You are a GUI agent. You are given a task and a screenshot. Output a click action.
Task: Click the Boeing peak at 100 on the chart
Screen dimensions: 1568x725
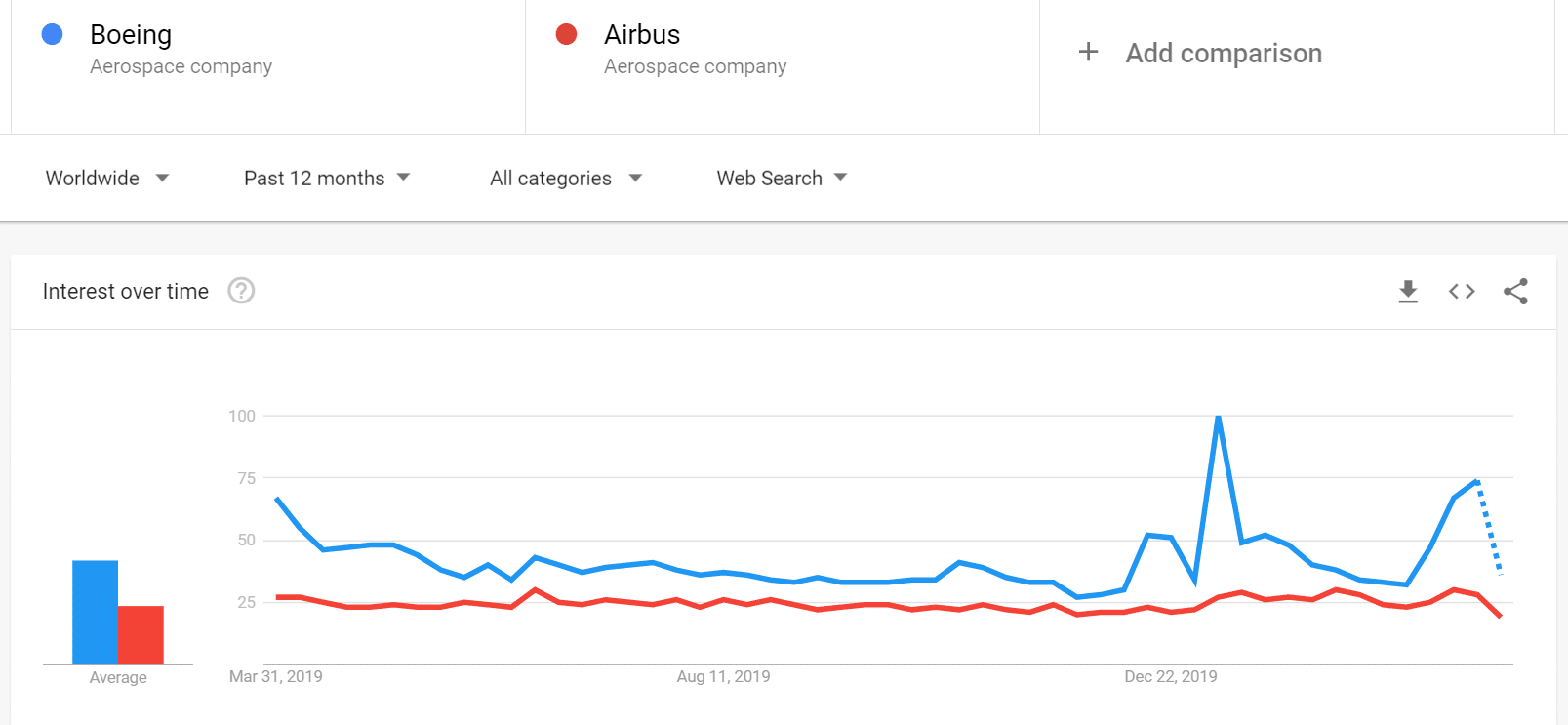coord(1218,416)
